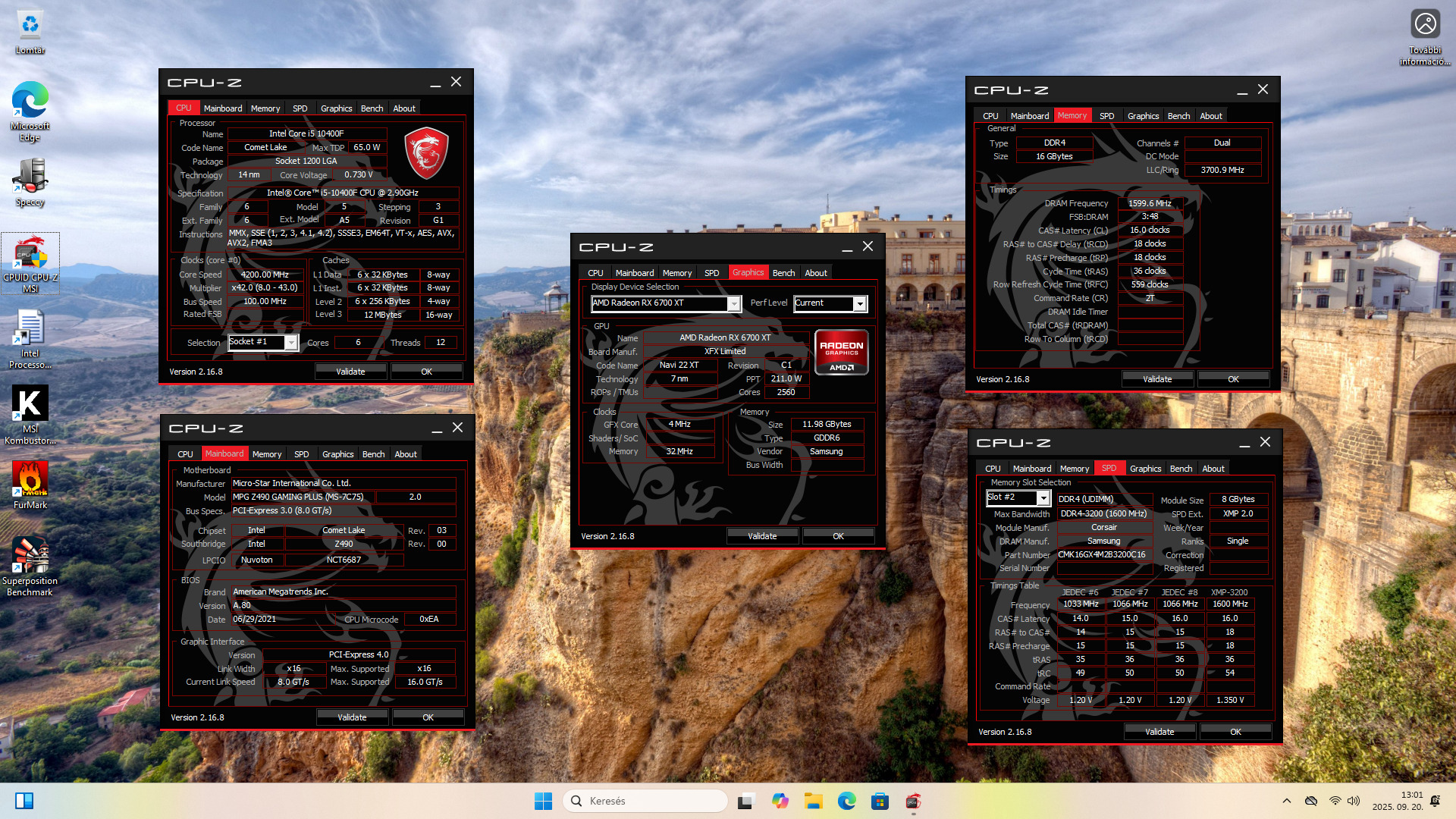Open the AMD Radeon RX 6700 XT device dropdown

pos(733,304)
